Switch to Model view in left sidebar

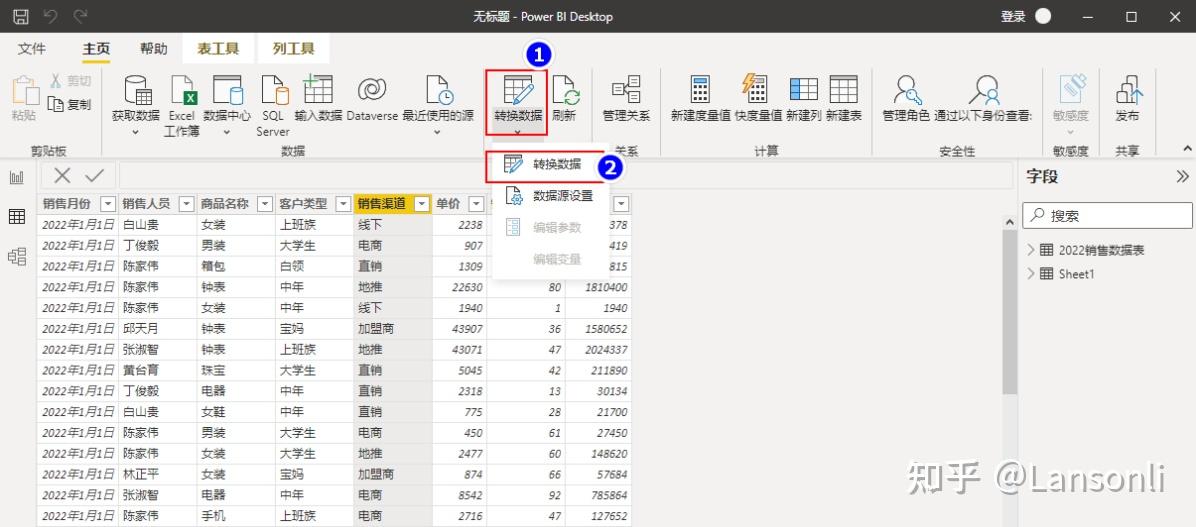pos(17,256)
